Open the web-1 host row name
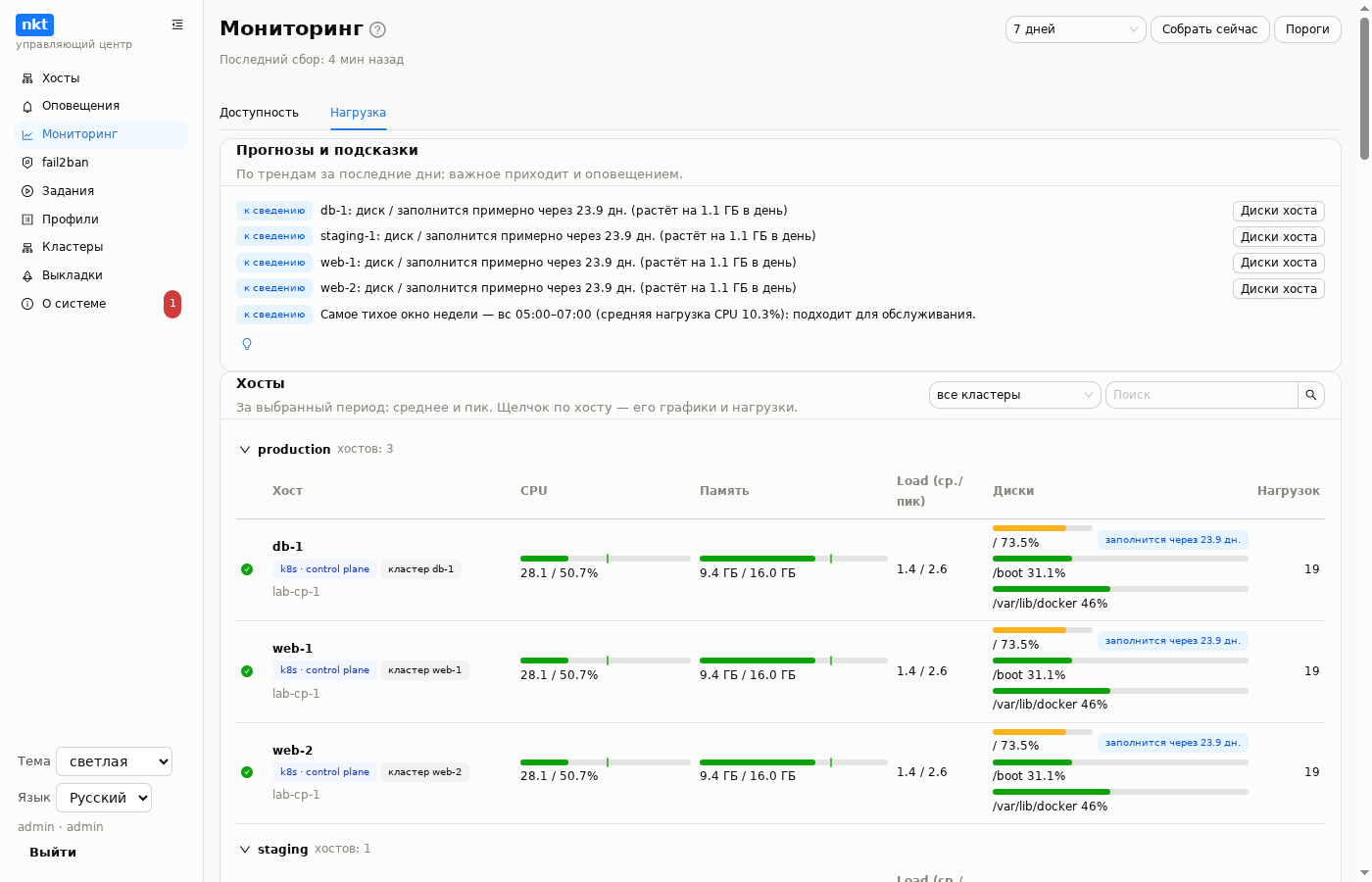 coord(293,649)
